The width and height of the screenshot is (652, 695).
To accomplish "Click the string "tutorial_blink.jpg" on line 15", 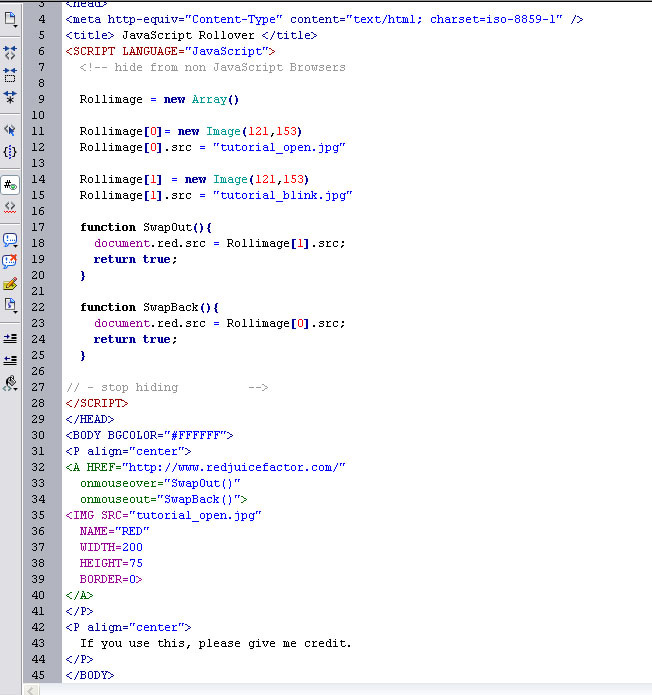I will (x=283, y=195).
